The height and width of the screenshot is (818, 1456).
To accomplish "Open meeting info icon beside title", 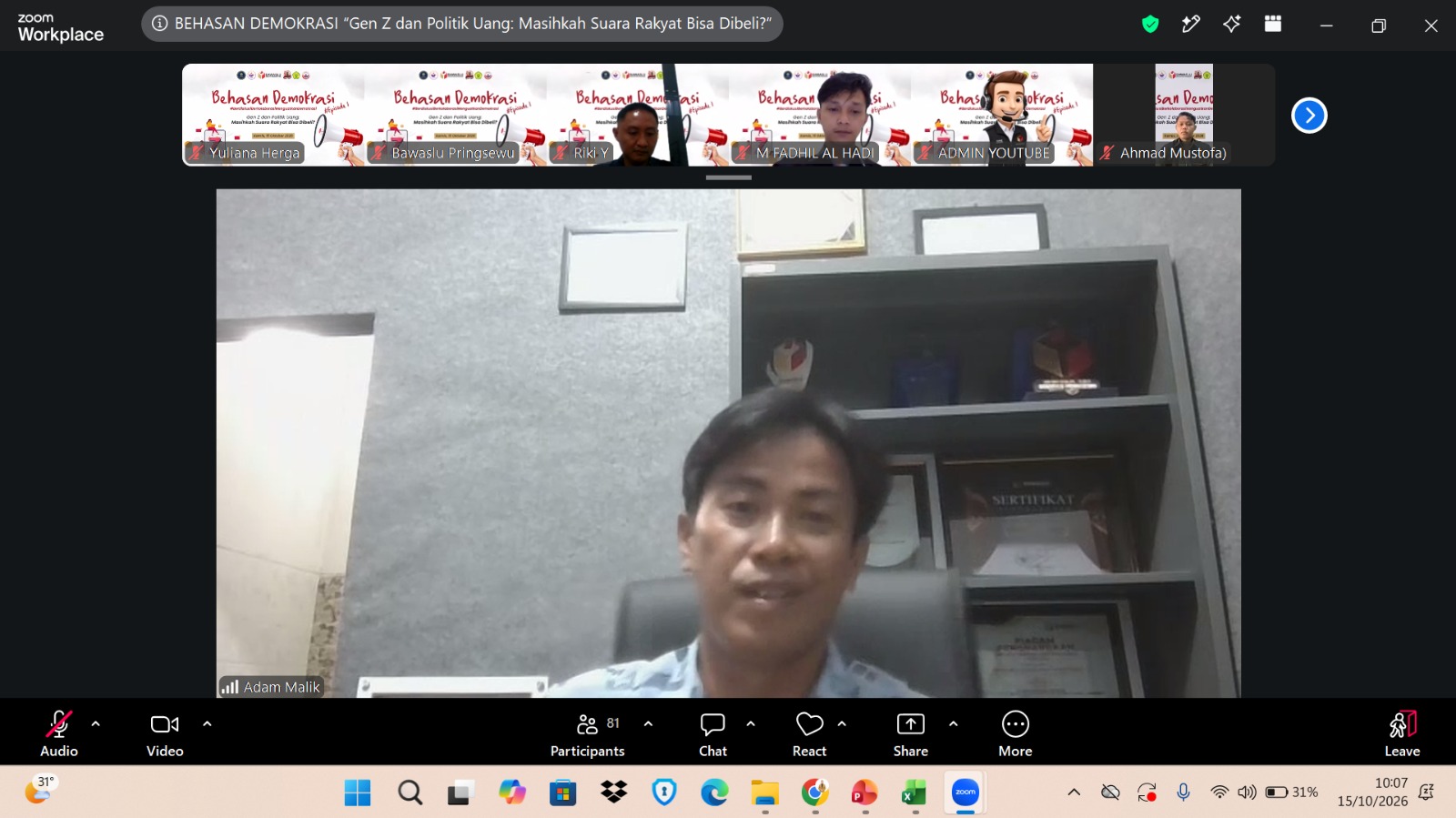I will pyautogui.click(x=159, y=24).
